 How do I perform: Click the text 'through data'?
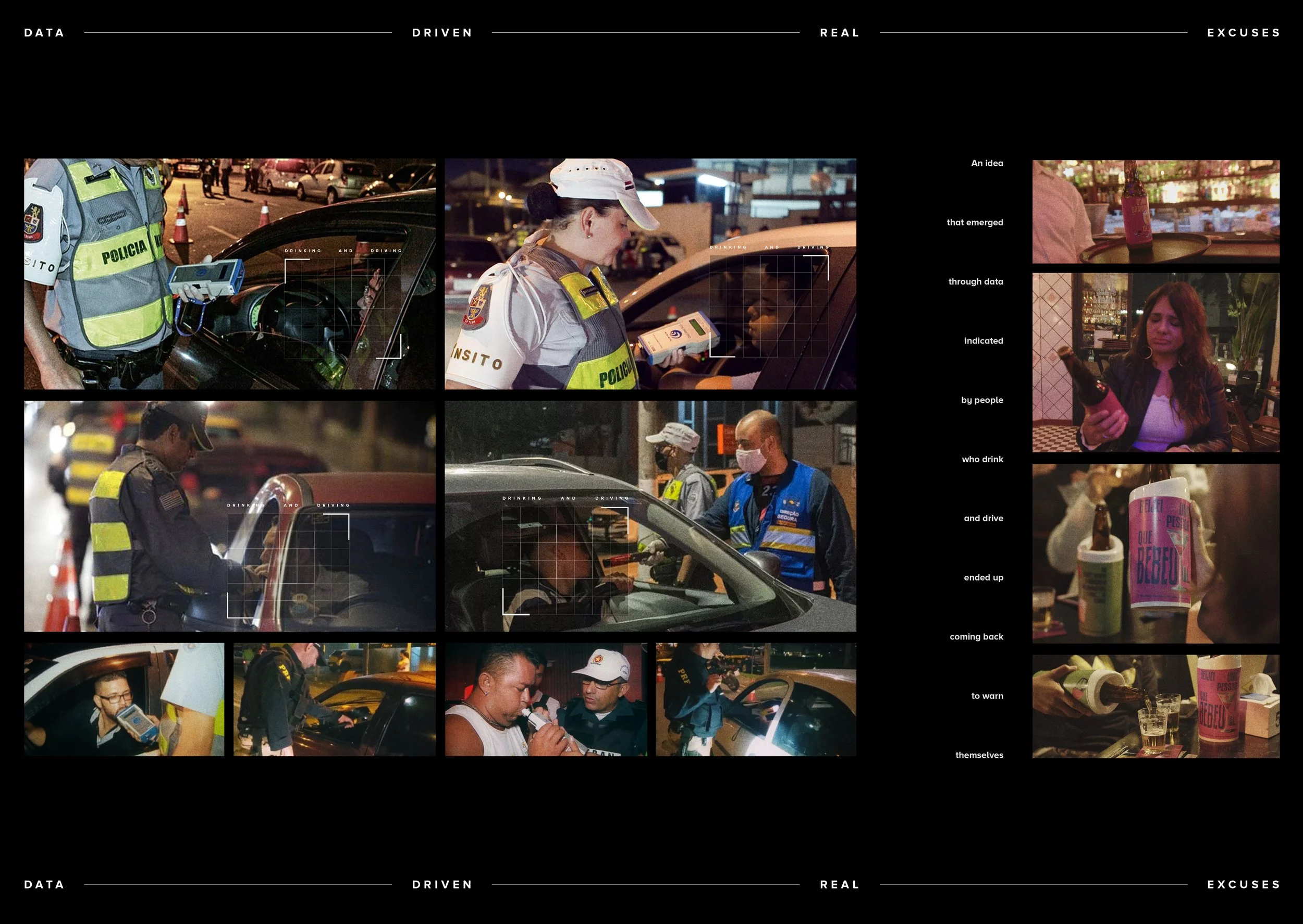coord(975,281)
